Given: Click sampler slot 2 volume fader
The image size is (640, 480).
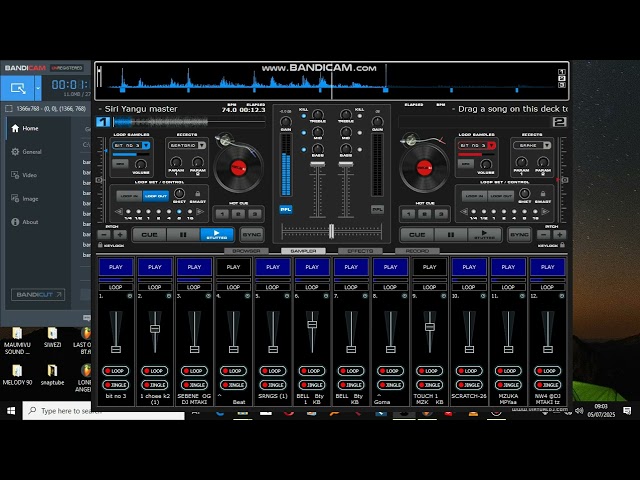Looking at the screenshot, I should [155, 329].
